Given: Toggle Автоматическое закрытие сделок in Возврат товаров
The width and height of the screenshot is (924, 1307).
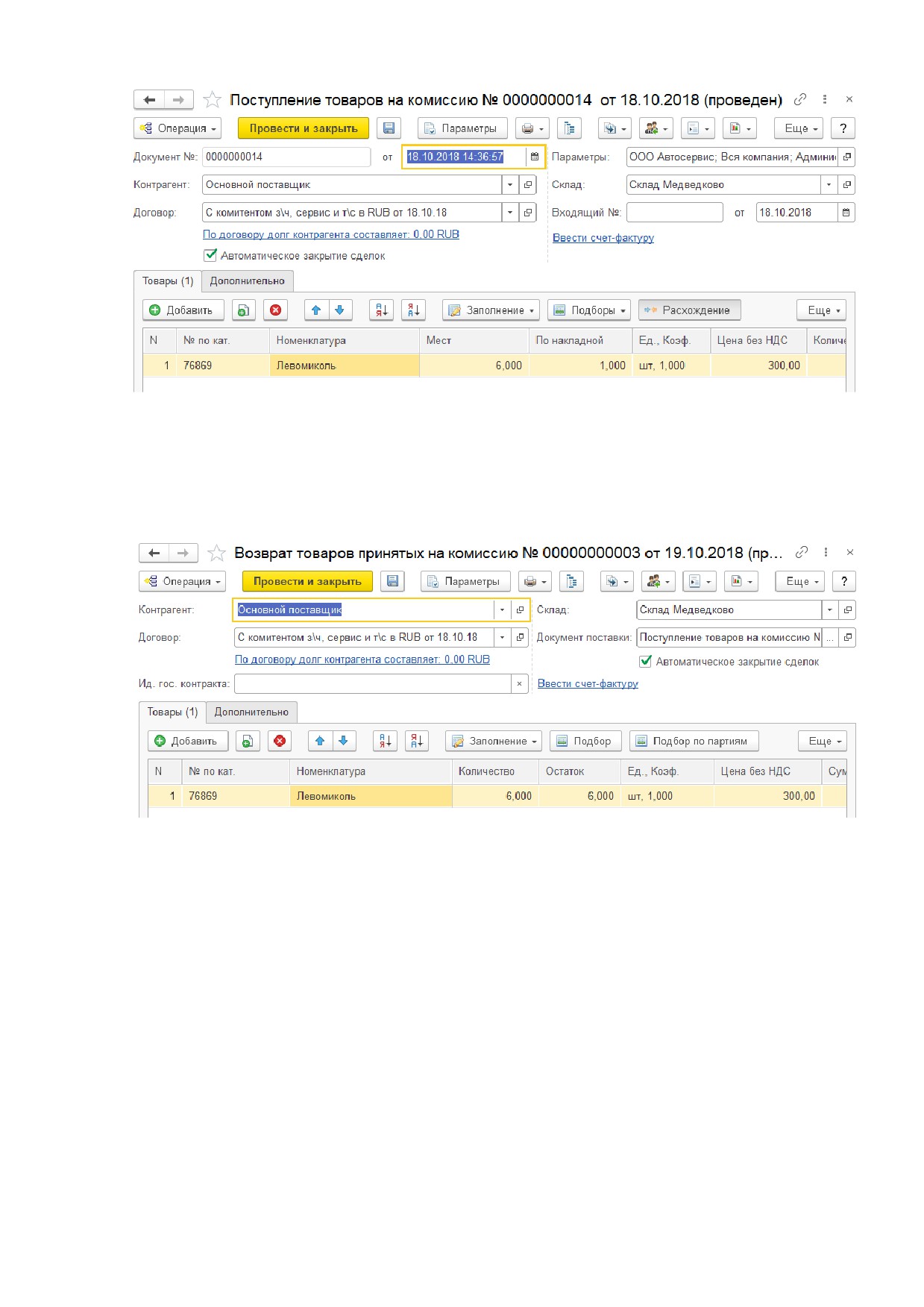Looking at the screenshot, I should [x=646, y=662].
